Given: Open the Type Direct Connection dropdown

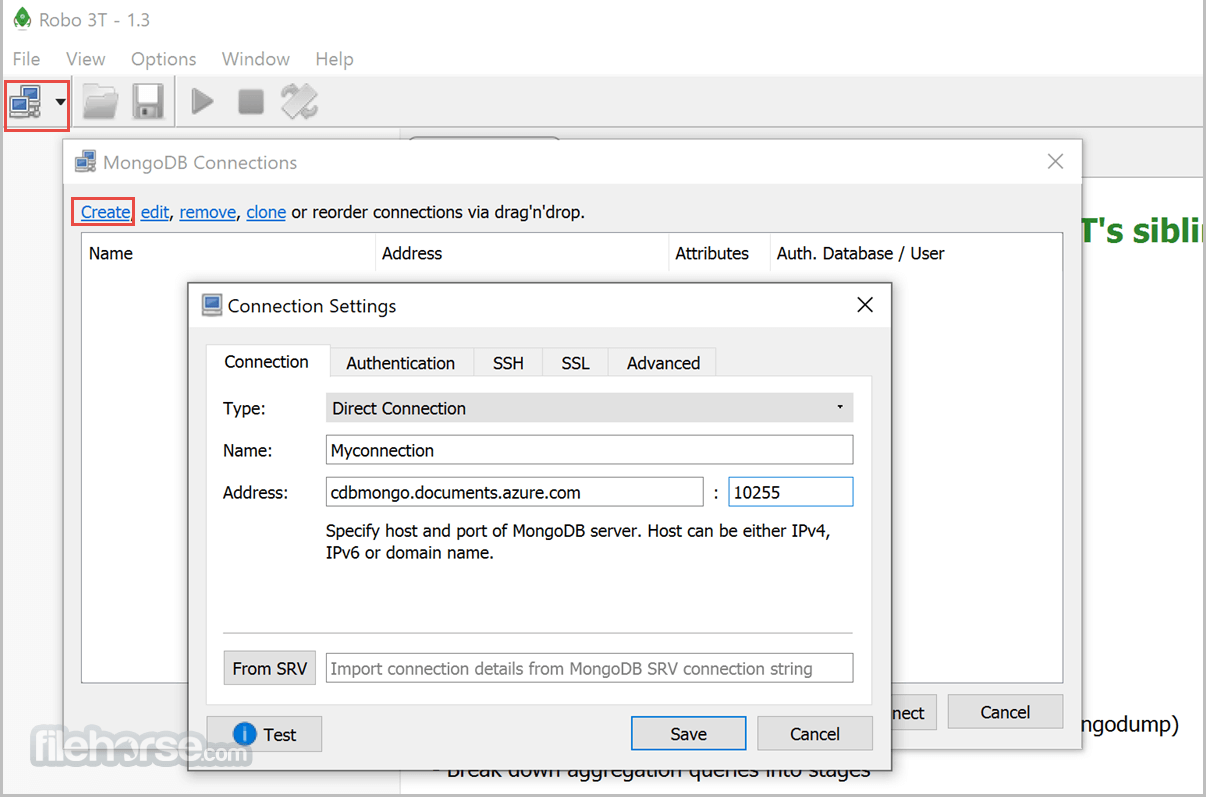Looking at the screenshot, I should click(x=590, y=408).
